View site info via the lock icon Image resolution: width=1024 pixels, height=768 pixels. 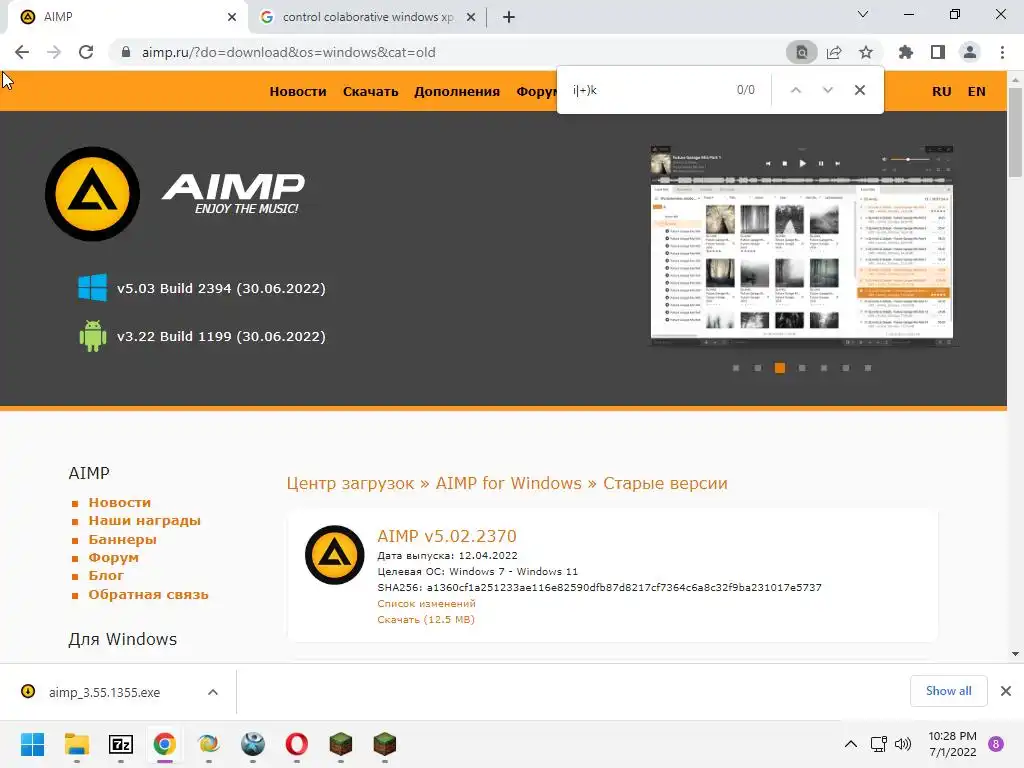tap(126, 52)
